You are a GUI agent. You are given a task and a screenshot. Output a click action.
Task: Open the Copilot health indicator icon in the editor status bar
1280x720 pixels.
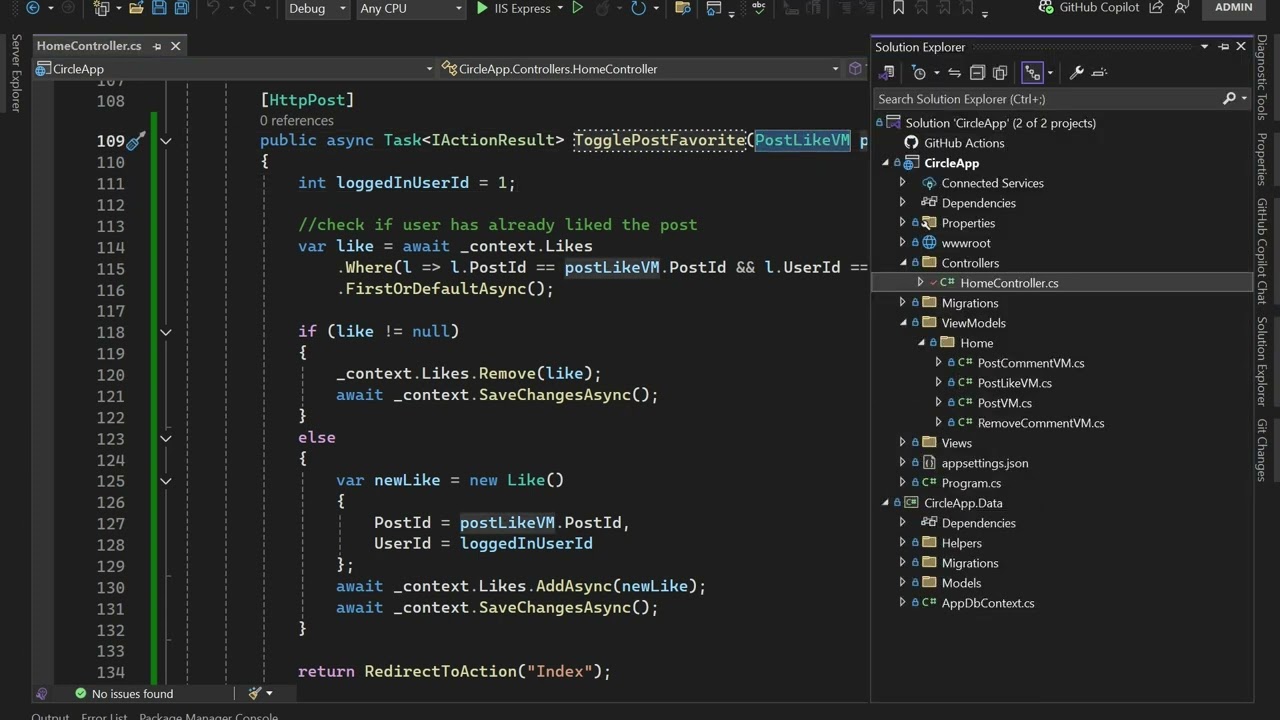[41, 693]
